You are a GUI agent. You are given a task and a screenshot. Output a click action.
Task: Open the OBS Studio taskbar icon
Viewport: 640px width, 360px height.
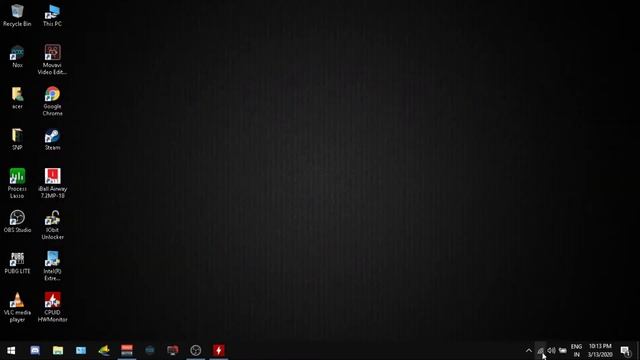(x=196, y=350)
